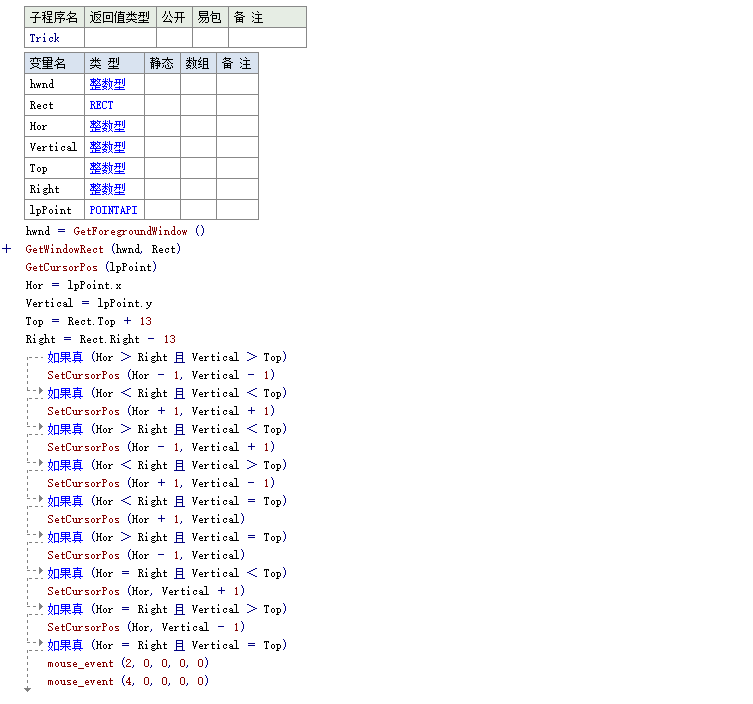This screenshot has height=704, width=753.
Task: Select the Trick subroutine name cell
Action: point(54,38)
